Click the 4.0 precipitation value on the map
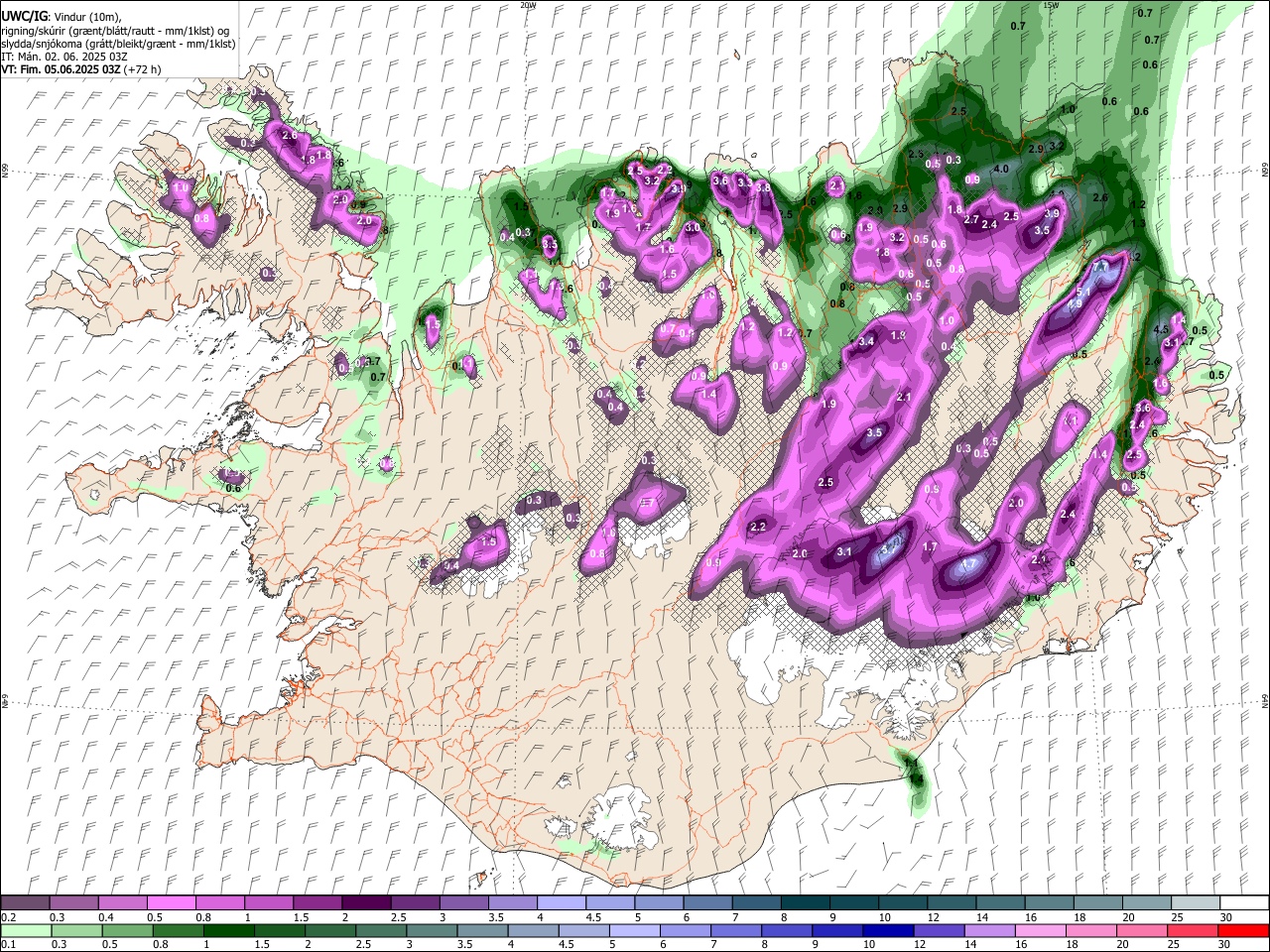 1001,169
